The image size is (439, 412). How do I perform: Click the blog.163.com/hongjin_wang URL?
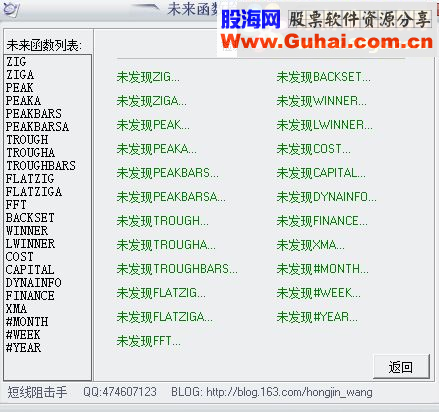click(289, 392)
